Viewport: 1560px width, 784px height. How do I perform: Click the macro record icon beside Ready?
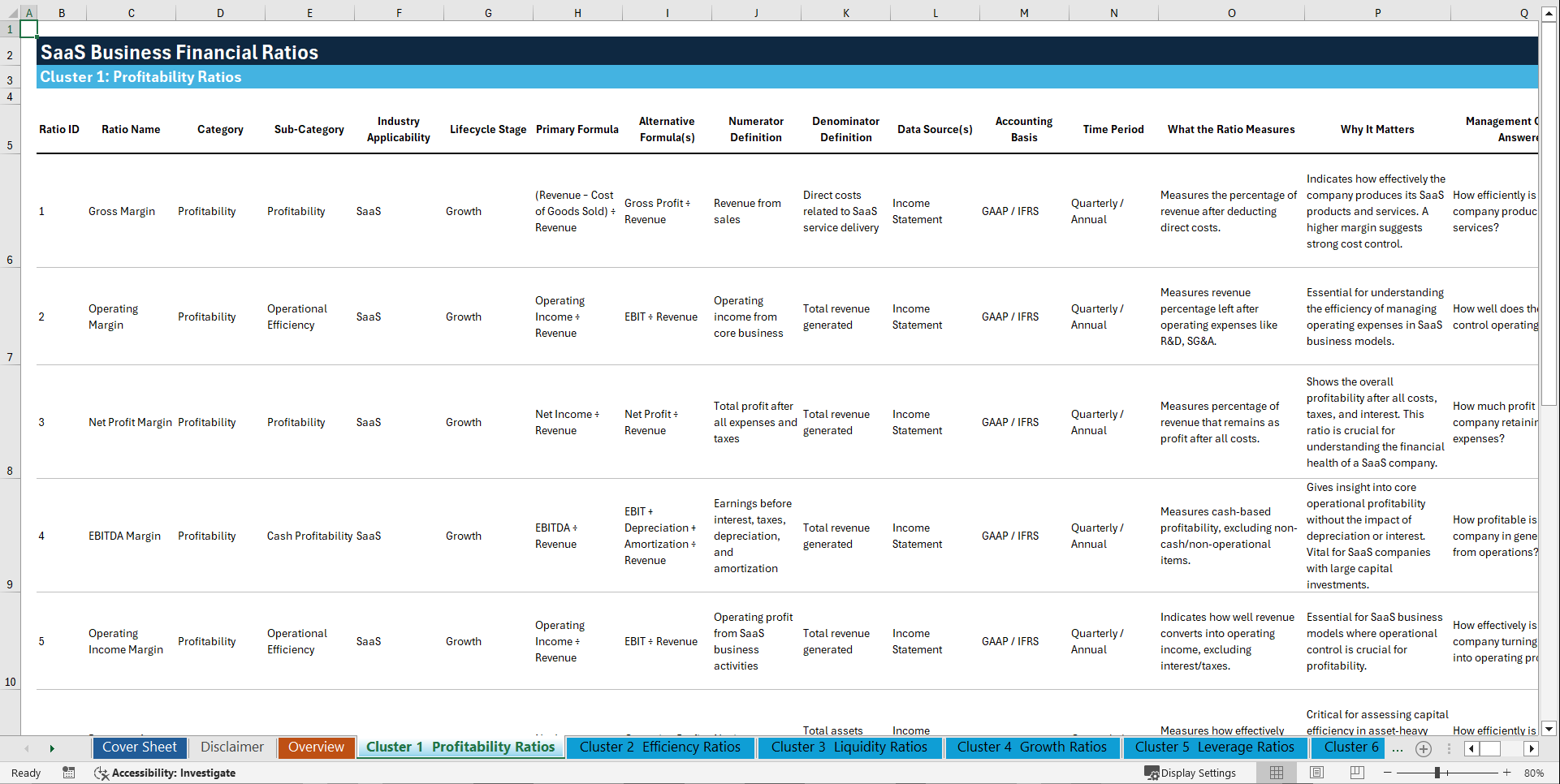(x=69, y=773)
